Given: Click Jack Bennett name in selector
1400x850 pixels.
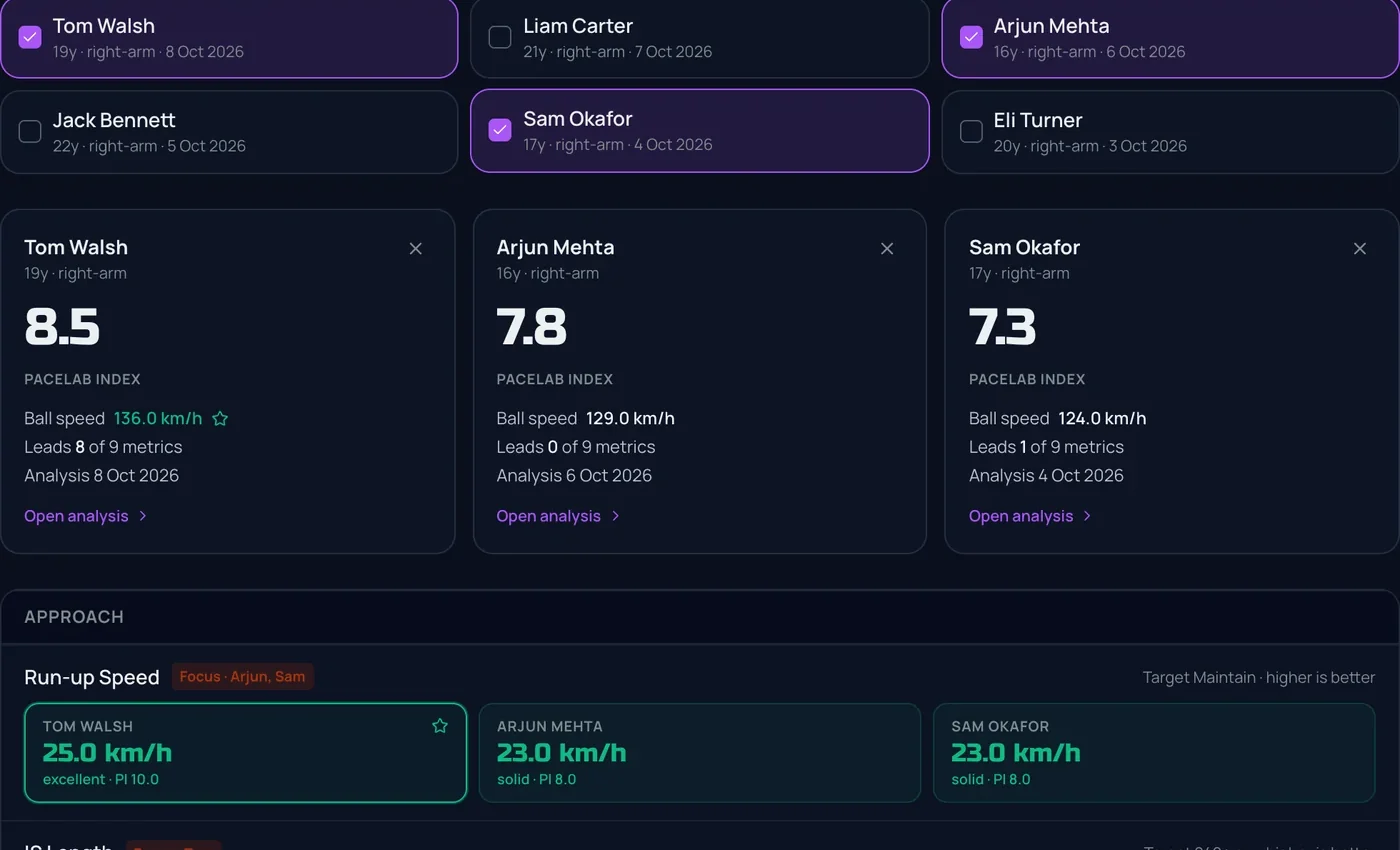Looking at the screenshot, I should (114, 120).
